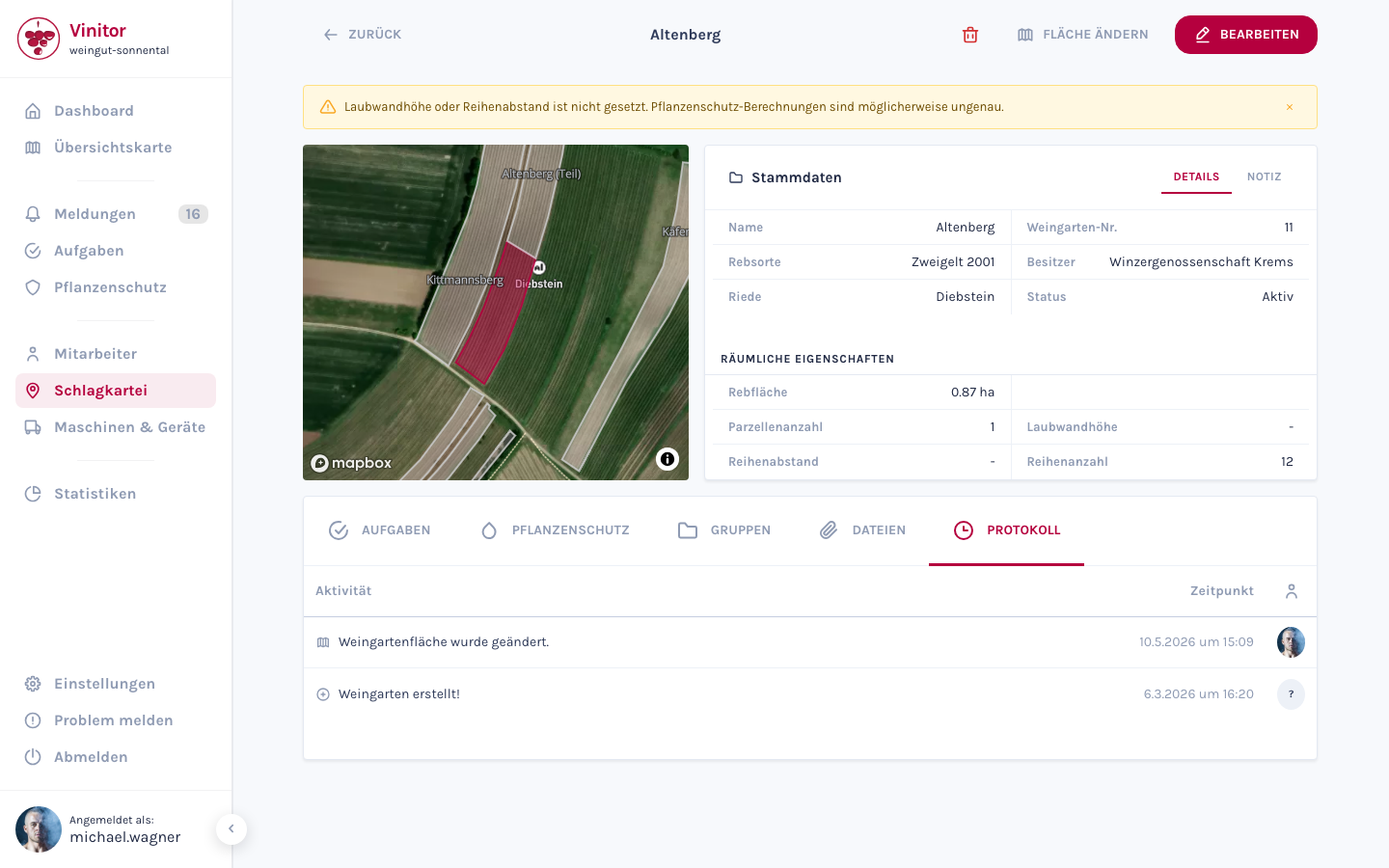The width and height of the screenshot is (1389, 868).
Task: Open the Pflanzenschutz tab
Action: pos(555,530)
